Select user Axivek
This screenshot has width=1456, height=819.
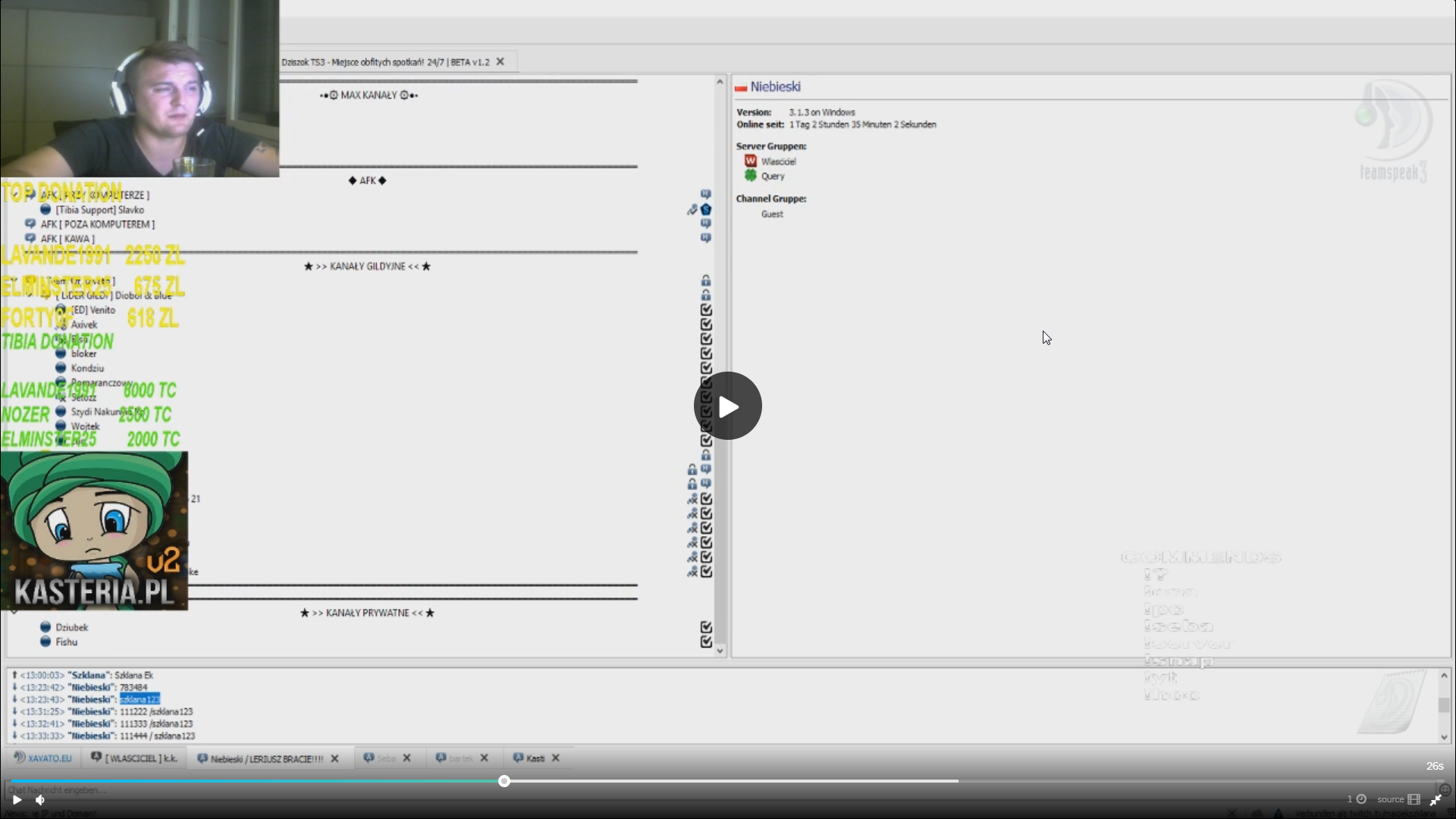[x=84, y=325]
